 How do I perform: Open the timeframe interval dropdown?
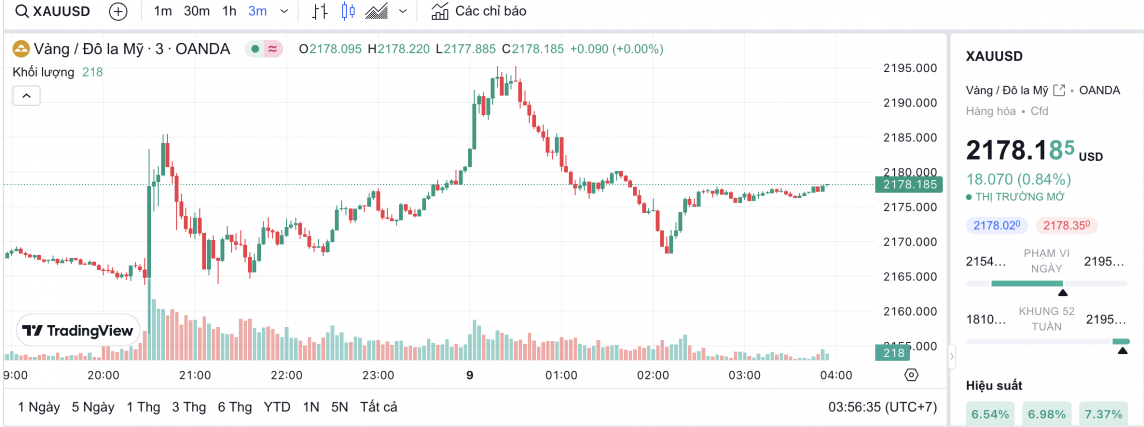285,12
